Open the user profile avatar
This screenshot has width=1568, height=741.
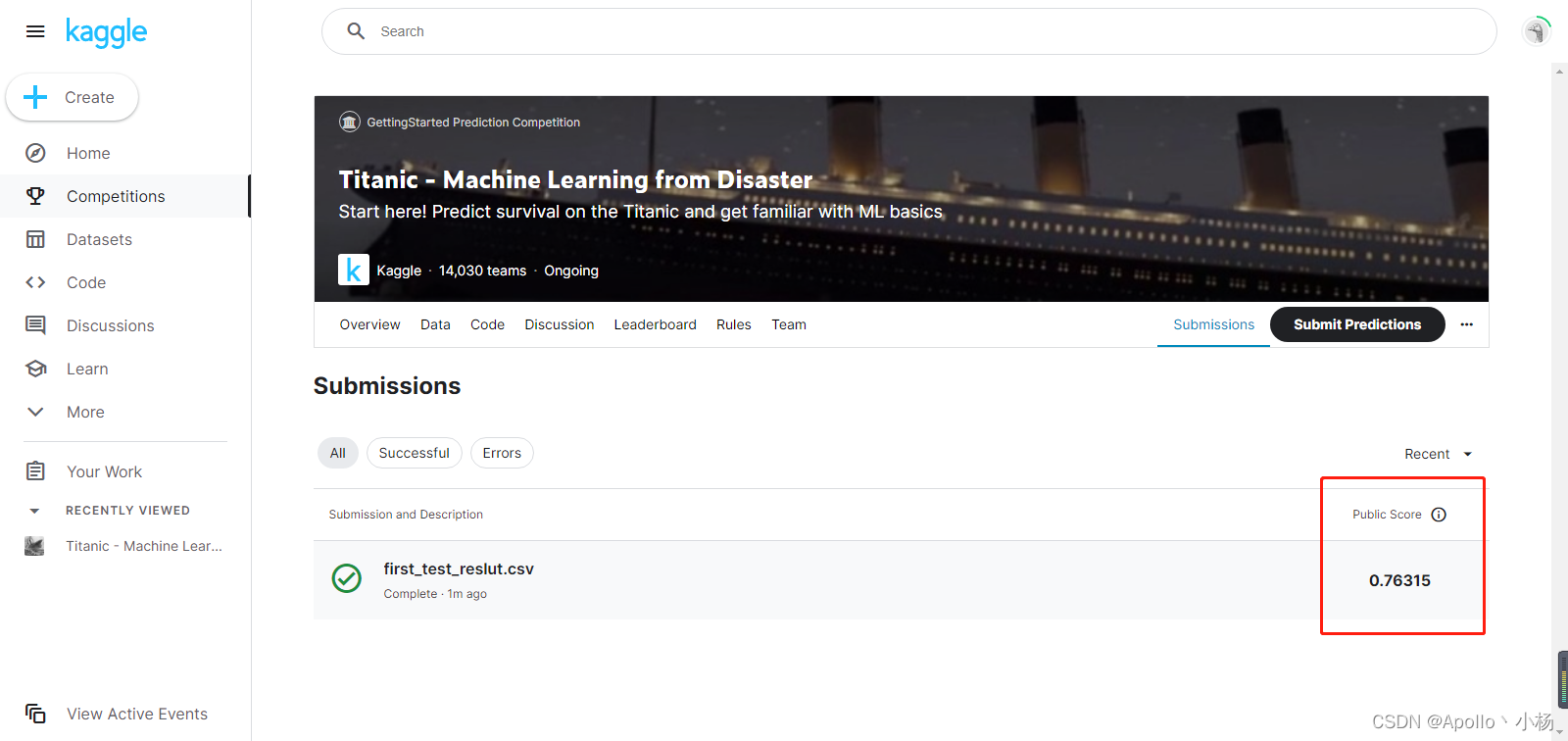point(1537,31)
